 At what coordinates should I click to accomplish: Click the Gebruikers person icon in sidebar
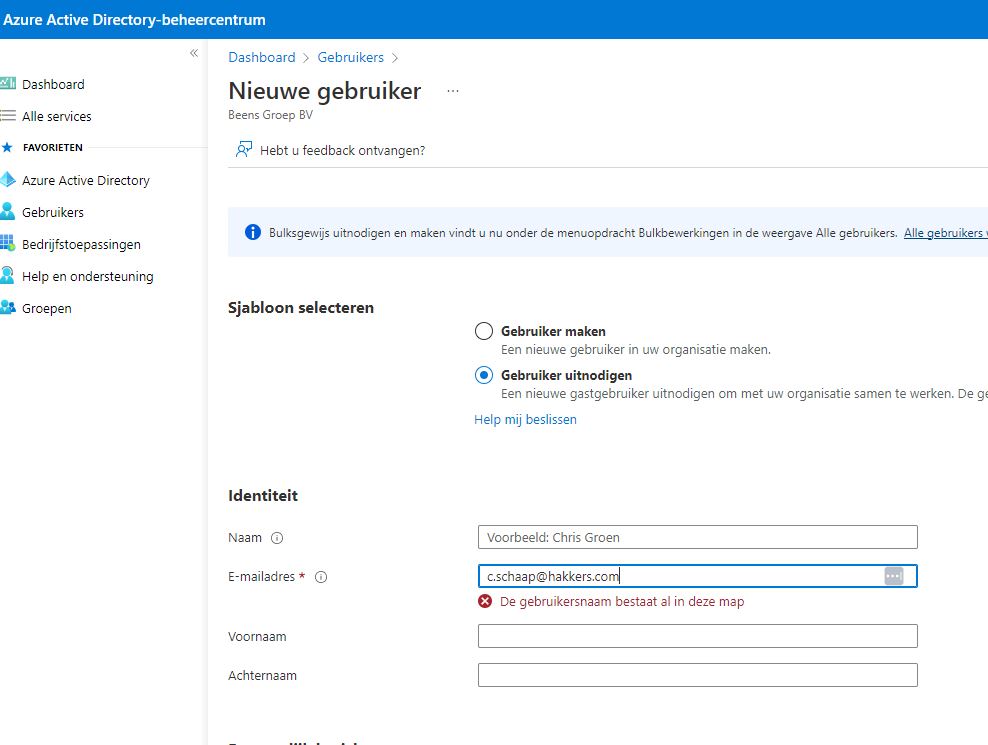click(x=8, y=211)
